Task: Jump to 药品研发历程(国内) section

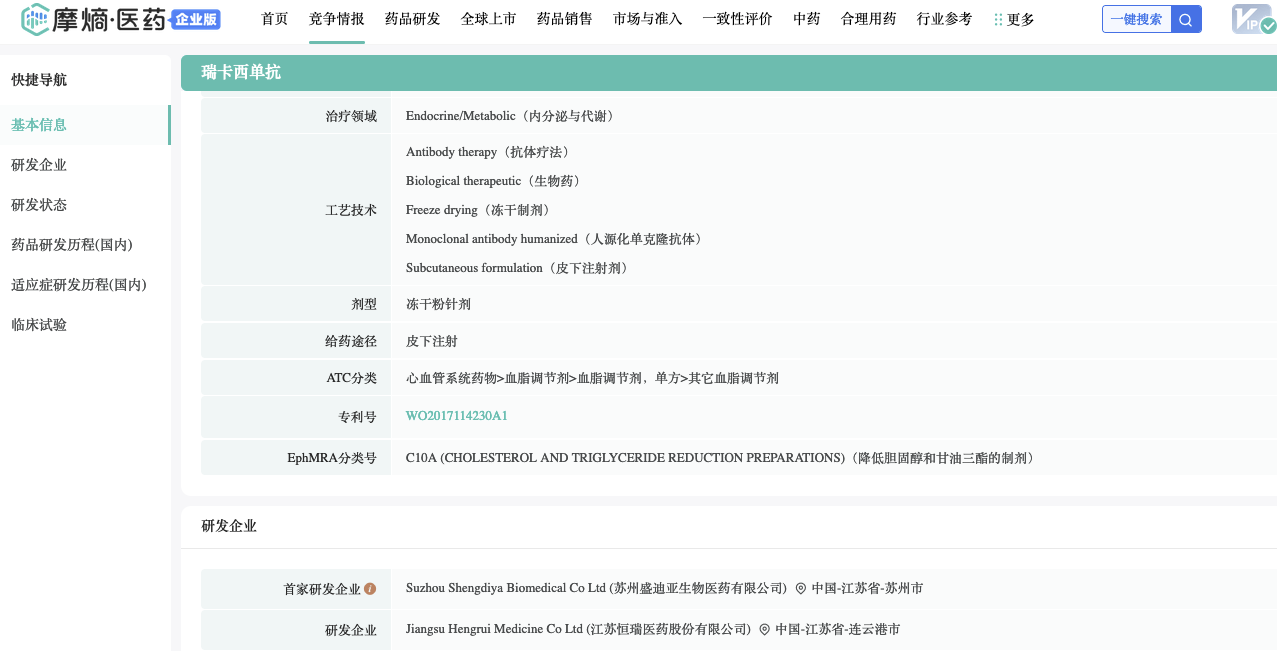Action: pyautogui.click(x=72, y=245)
